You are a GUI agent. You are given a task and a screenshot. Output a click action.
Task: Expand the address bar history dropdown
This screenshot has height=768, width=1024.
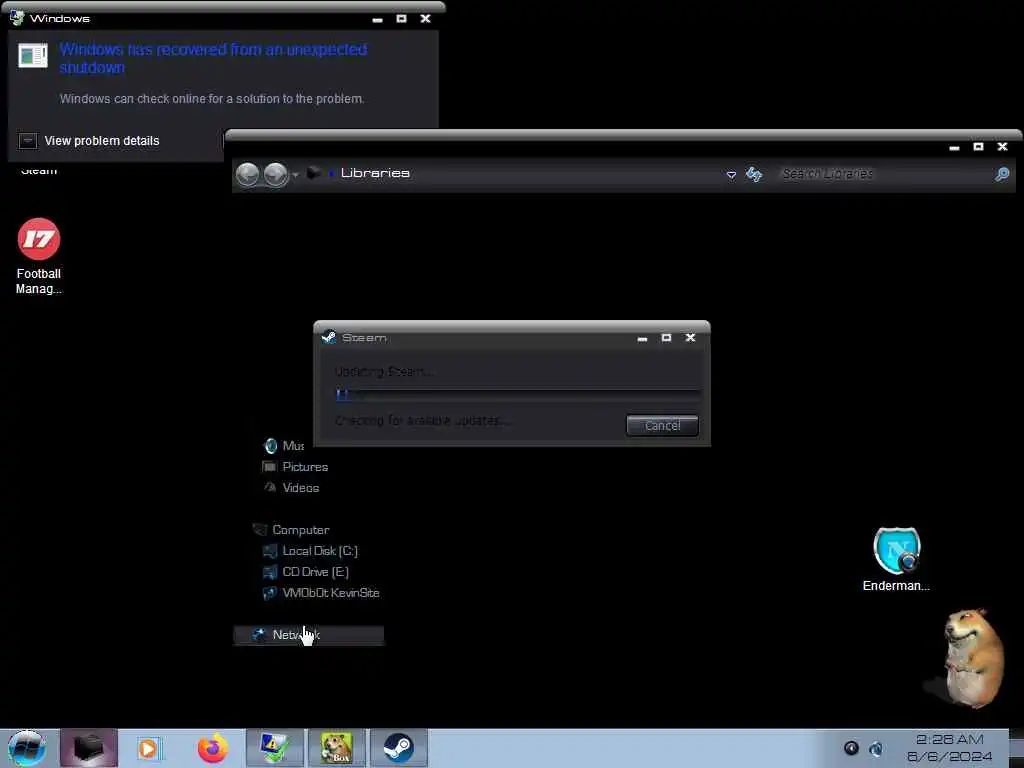[x=731, y=174]
